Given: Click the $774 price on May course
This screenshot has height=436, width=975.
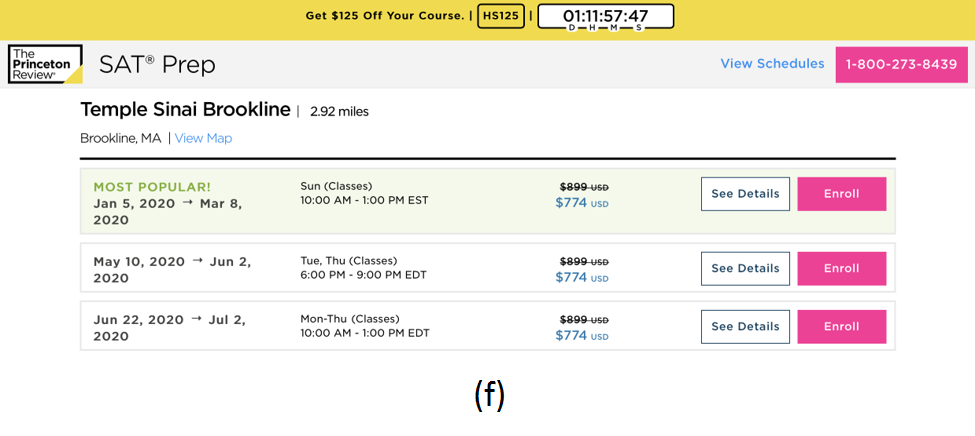Looking at the screenshot, I should (571, 278).
